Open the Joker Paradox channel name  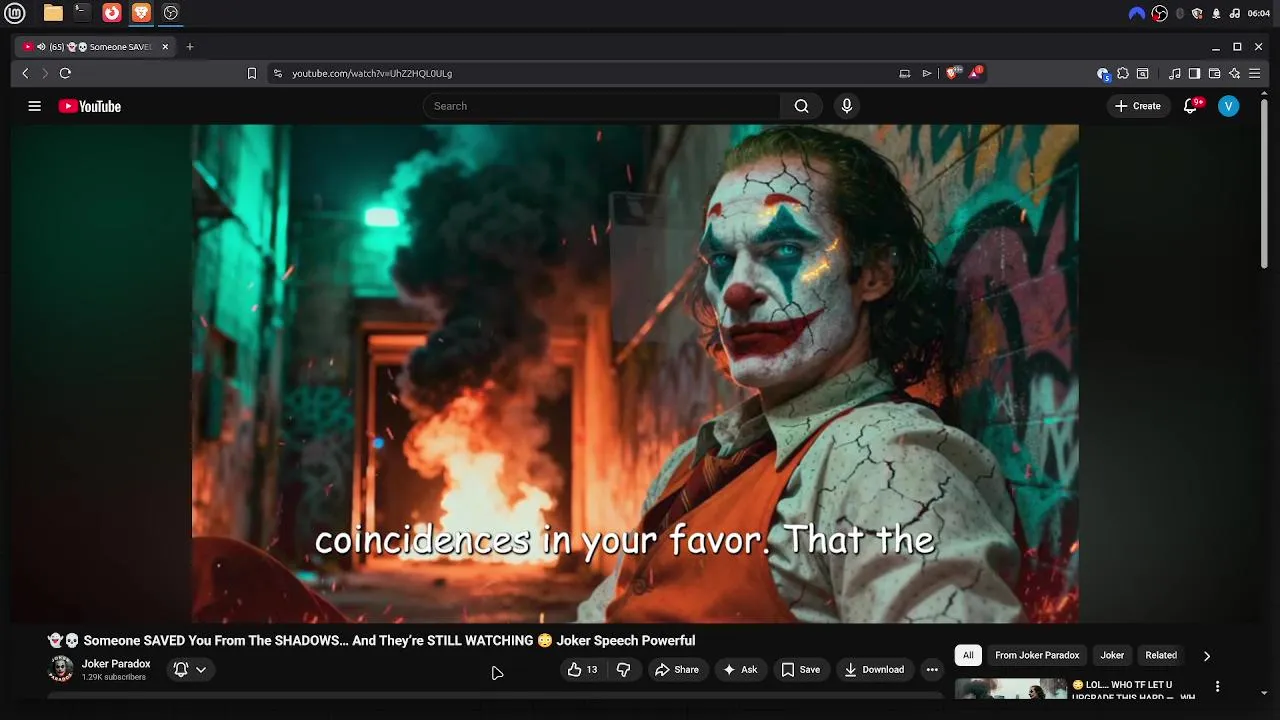(x=116, y=664)
